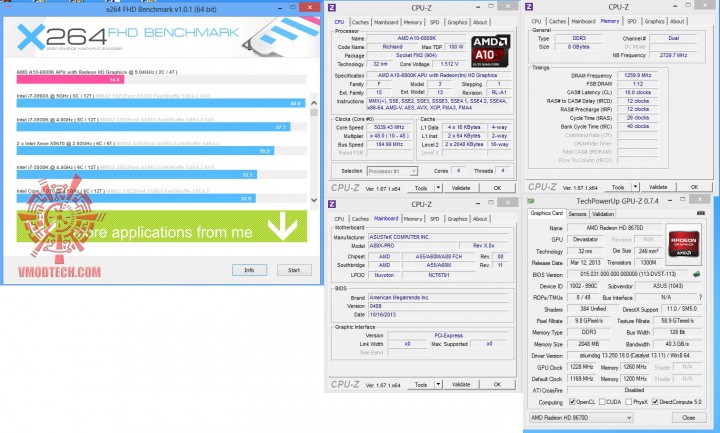
Task: Open the Processor #1 selection dropdown
Action: click(x=392, y=171)
